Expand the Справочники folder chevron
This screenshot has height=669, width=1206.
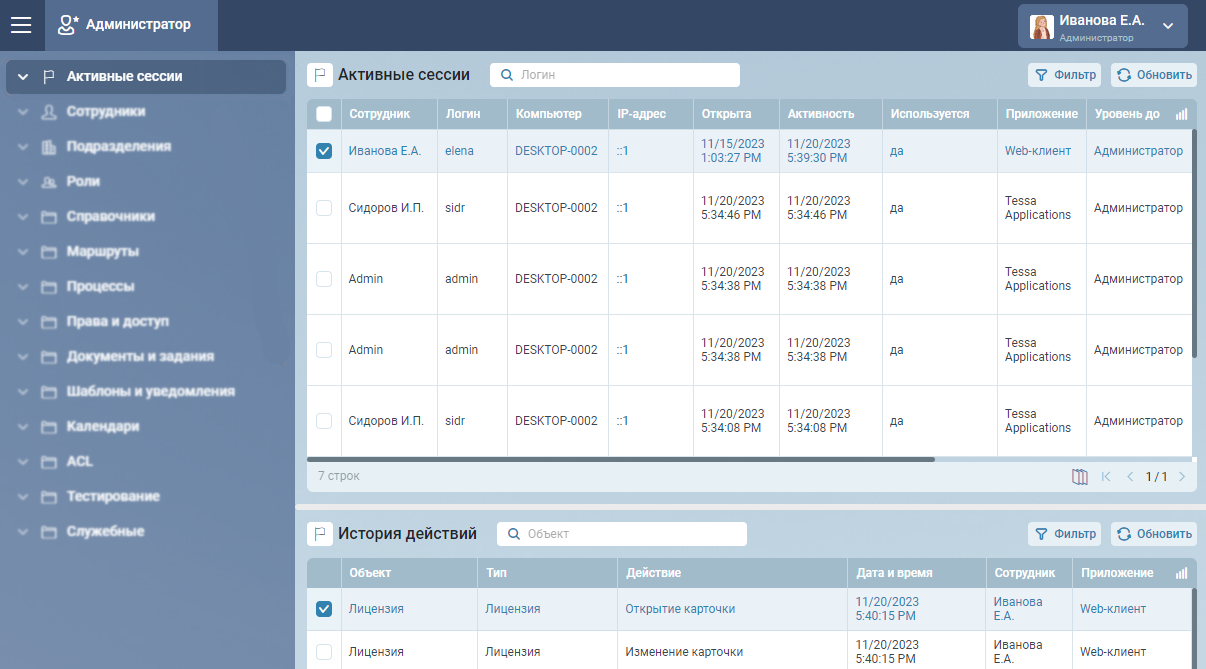pos(23,217)
